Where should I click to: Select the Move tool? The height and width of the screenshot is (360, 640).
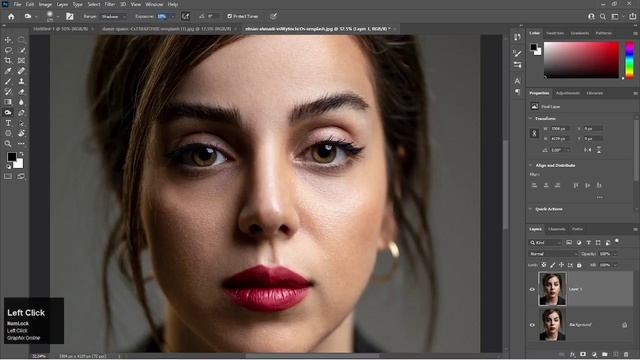click(x=8, y=40)
